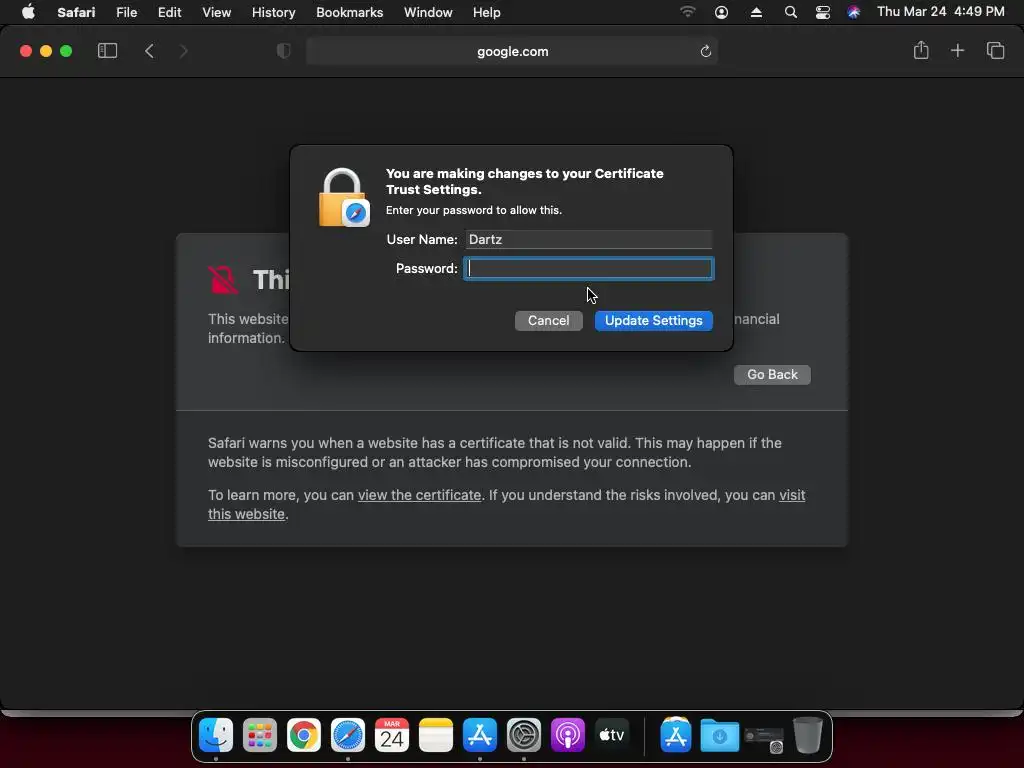
Task: Open Apple TV from the Dock
Action: point(612,735)
